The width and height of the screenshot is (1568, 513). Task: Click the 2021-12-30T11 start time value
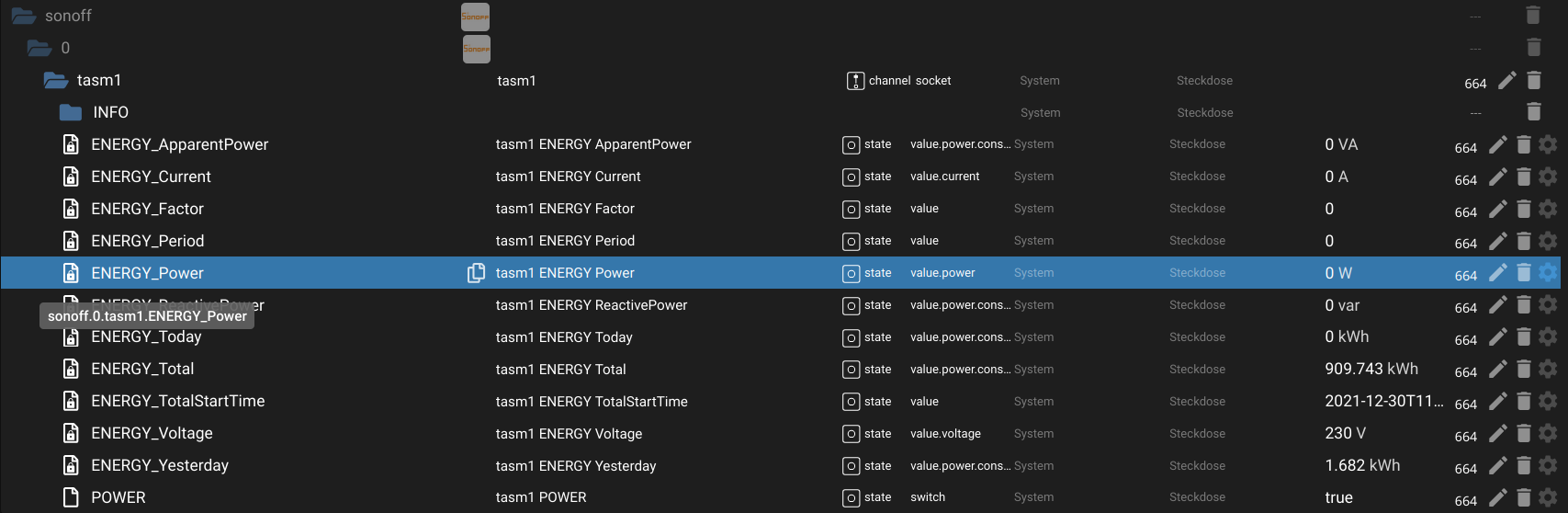[1384, 401]
